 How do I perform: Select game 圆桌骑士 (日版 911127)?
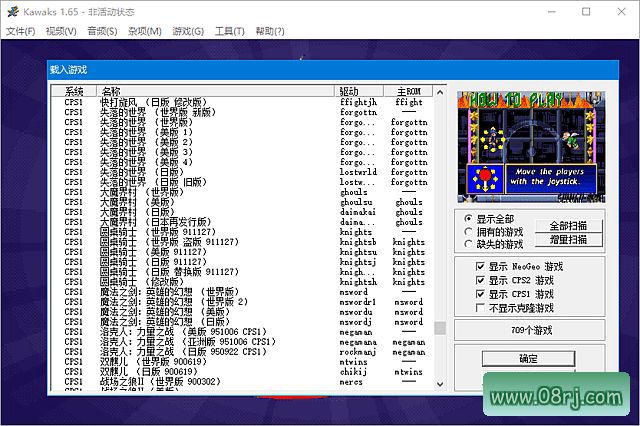242,262
